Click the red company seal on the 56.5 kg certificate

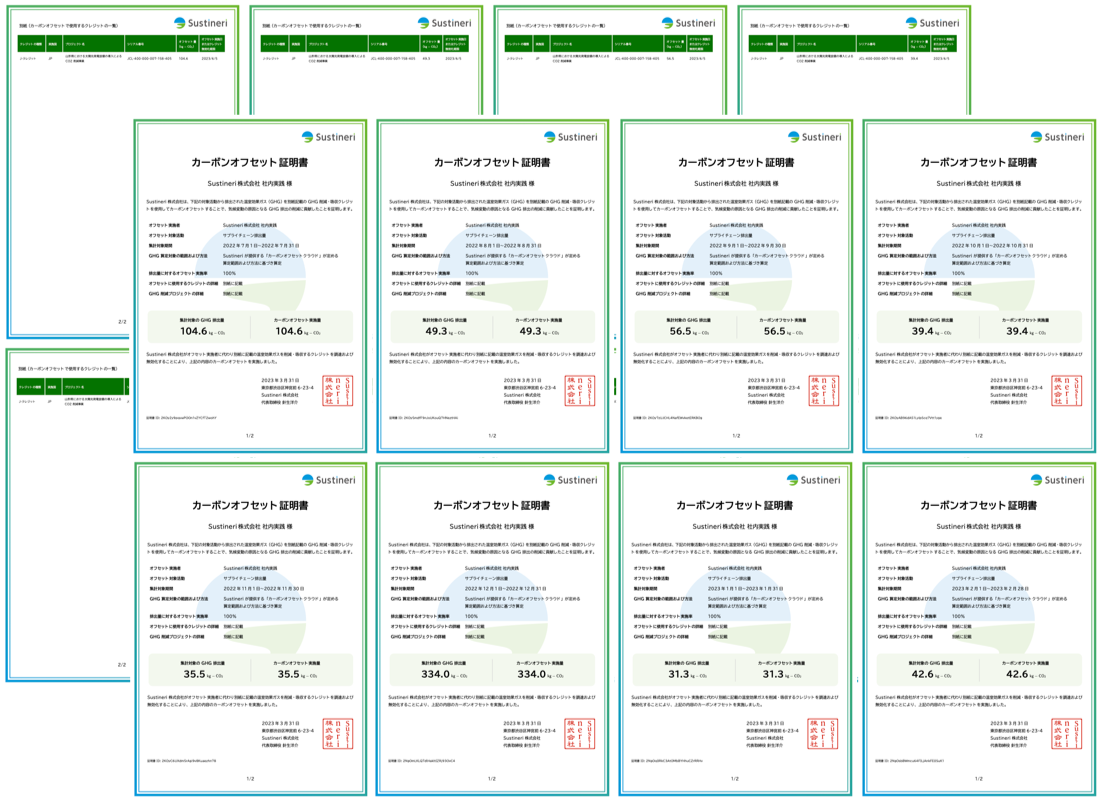pyautogui.click(x=824, y=391)
